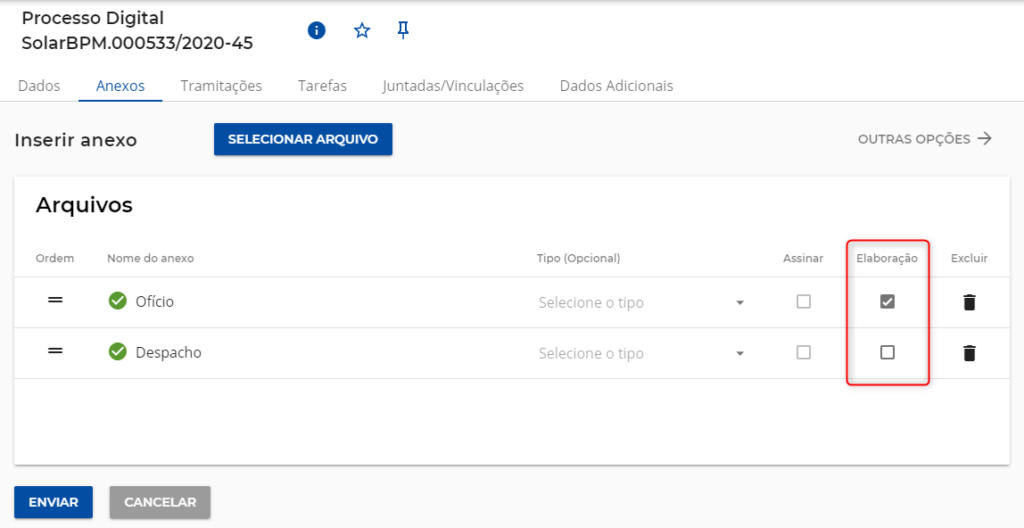Delete the Ofício attachment with trash icon

[969, 302]
